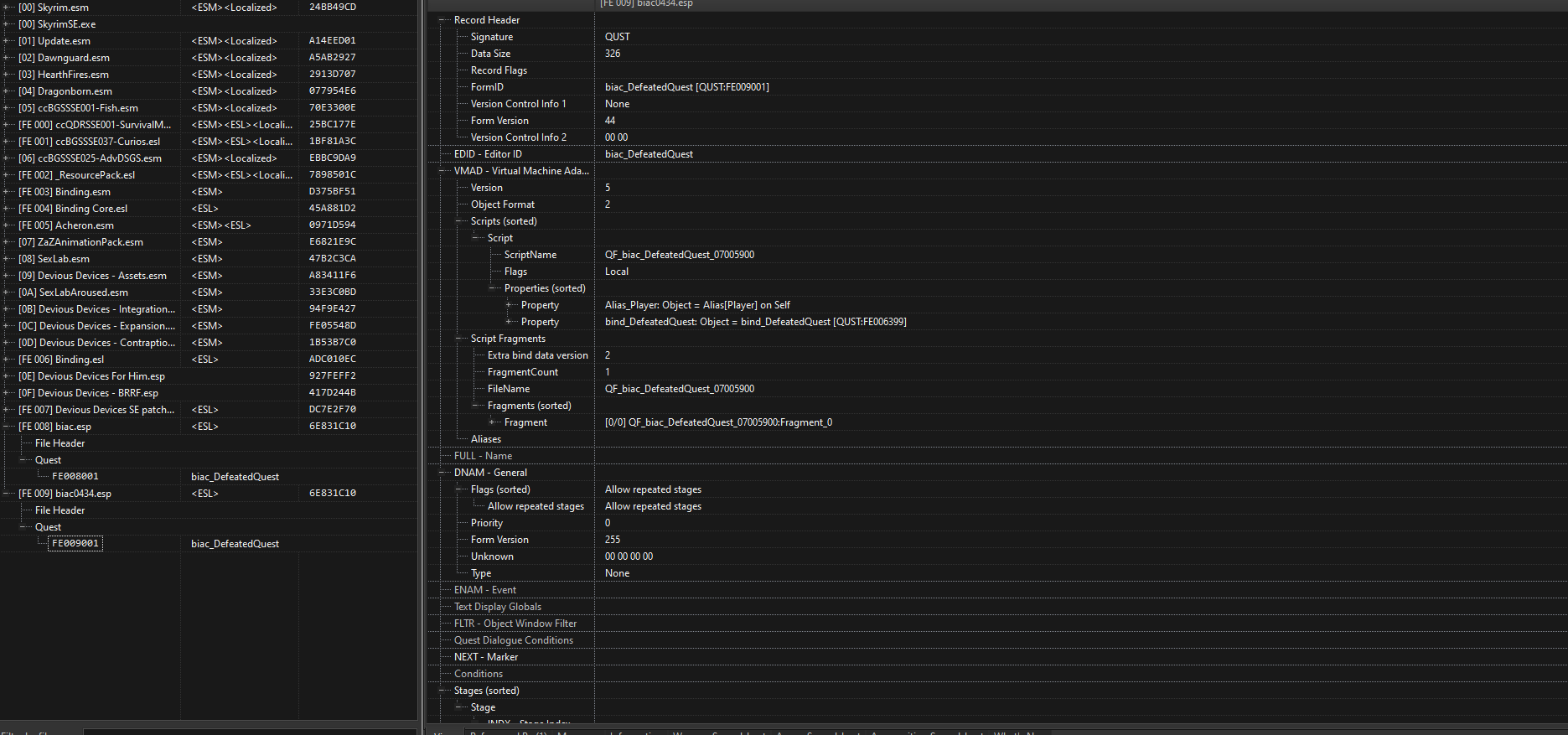This screenshot has height=735, width=1568.
Task: Click the Fragment_0 fragment value
Action: click(x=718, y=422)
